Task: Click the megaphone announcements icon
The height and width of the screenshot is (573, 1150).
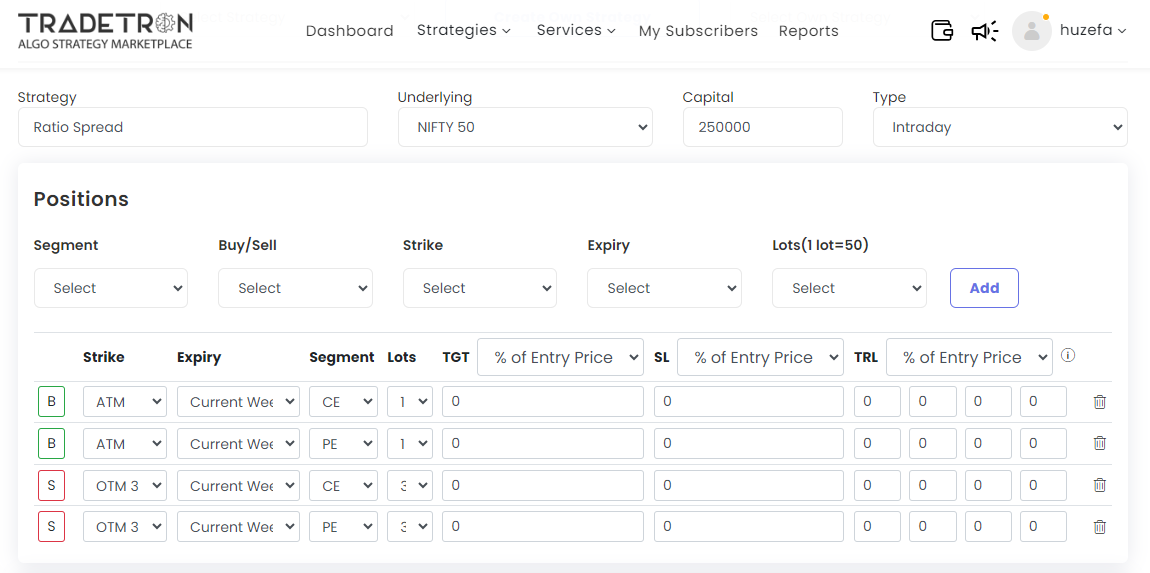Action: tap(984, 31)
